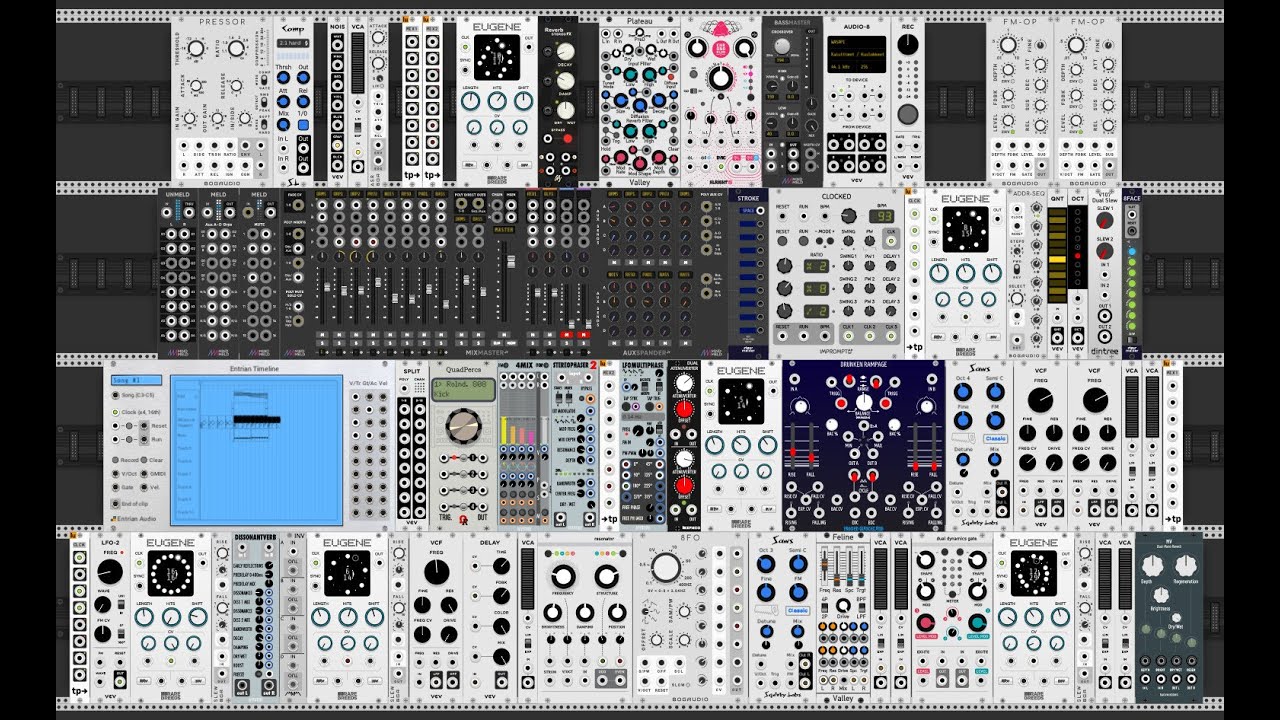Click the large selector knob on QuadPercs
This screenshot has height=720, width=1280.
pos(462,427)
